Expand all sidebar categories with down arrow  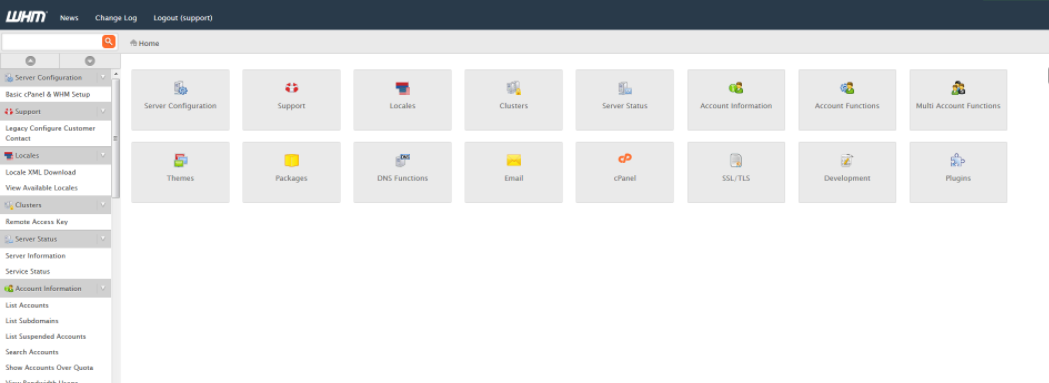90,61
